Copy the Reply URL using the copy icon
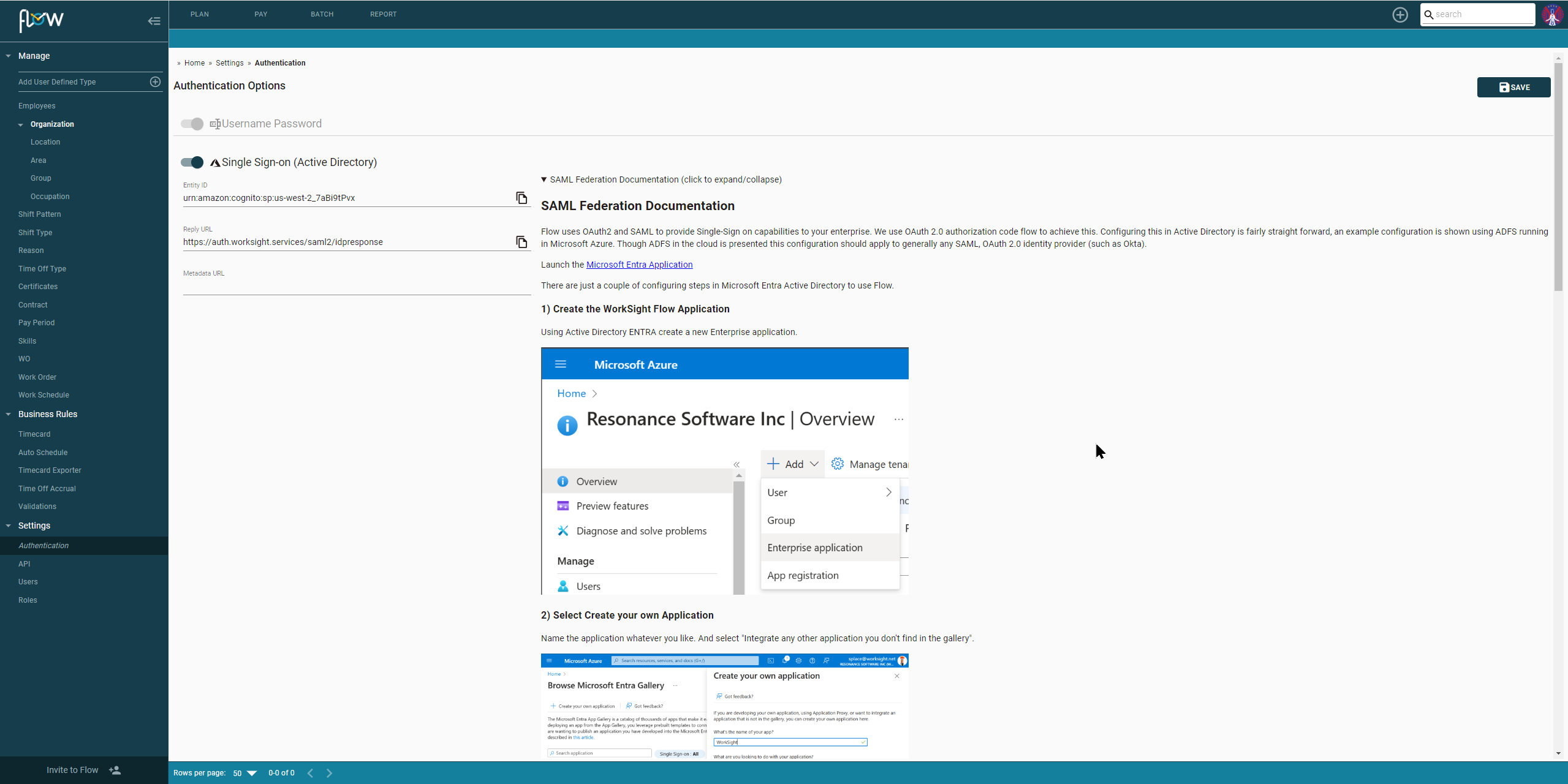The width and height of the screenshot is (1568, 784). 521,242
